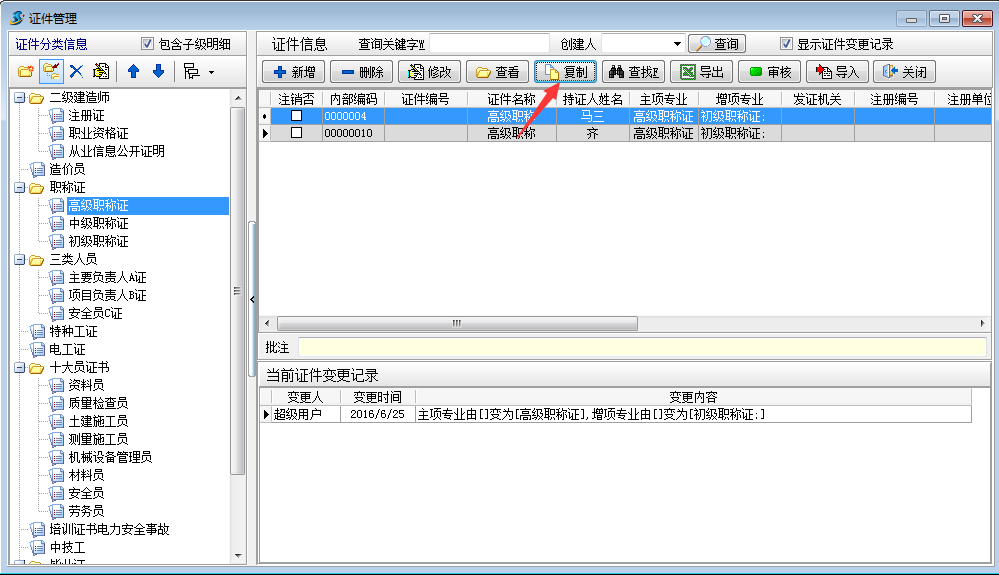Click the add new category folder icon
The width and height of the screenshot is (999, 575).
pyautogui.click(x=26, y=72)
